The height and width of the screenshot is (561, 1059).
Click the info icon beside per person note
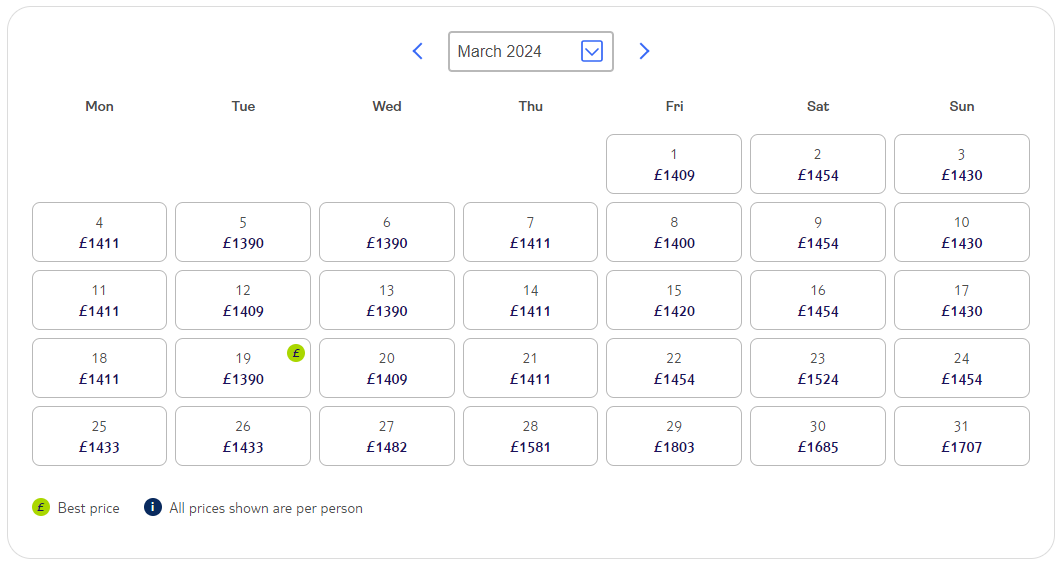coord(153,507)
